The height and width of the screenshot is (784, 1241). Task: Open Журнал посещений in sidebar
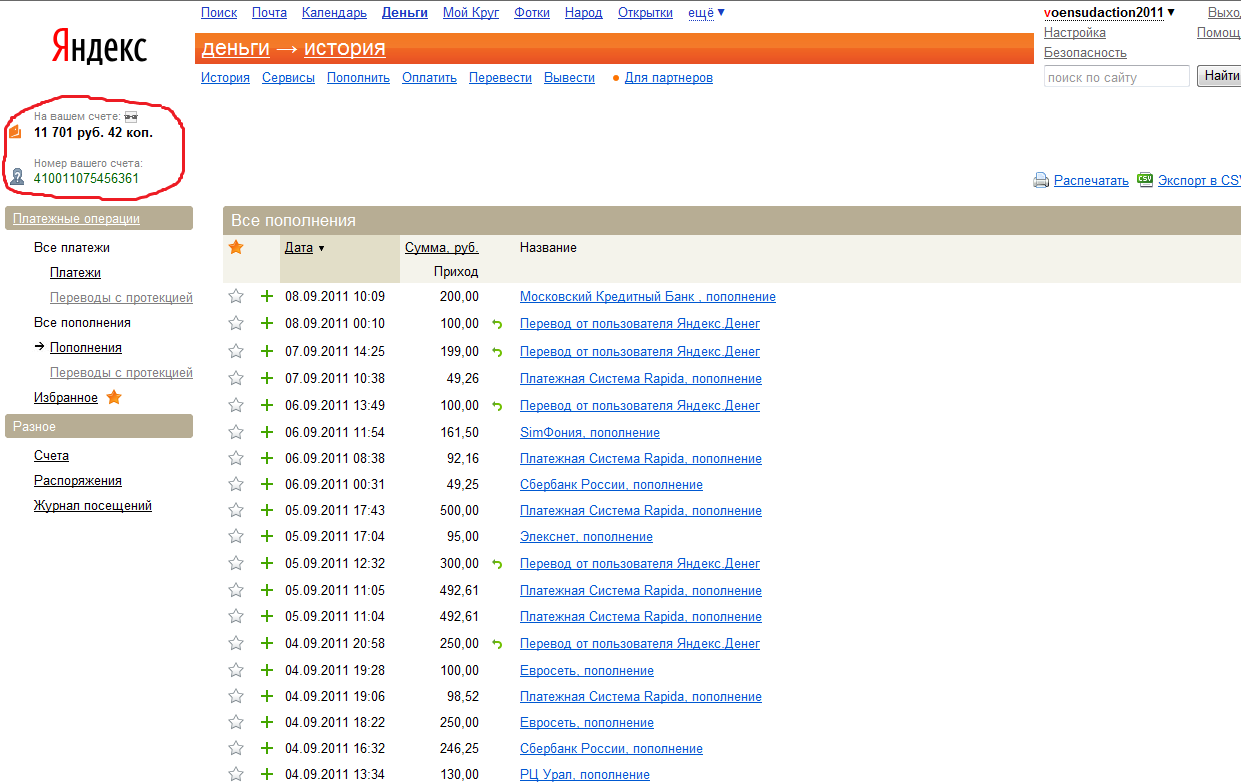tap(93, 506)
